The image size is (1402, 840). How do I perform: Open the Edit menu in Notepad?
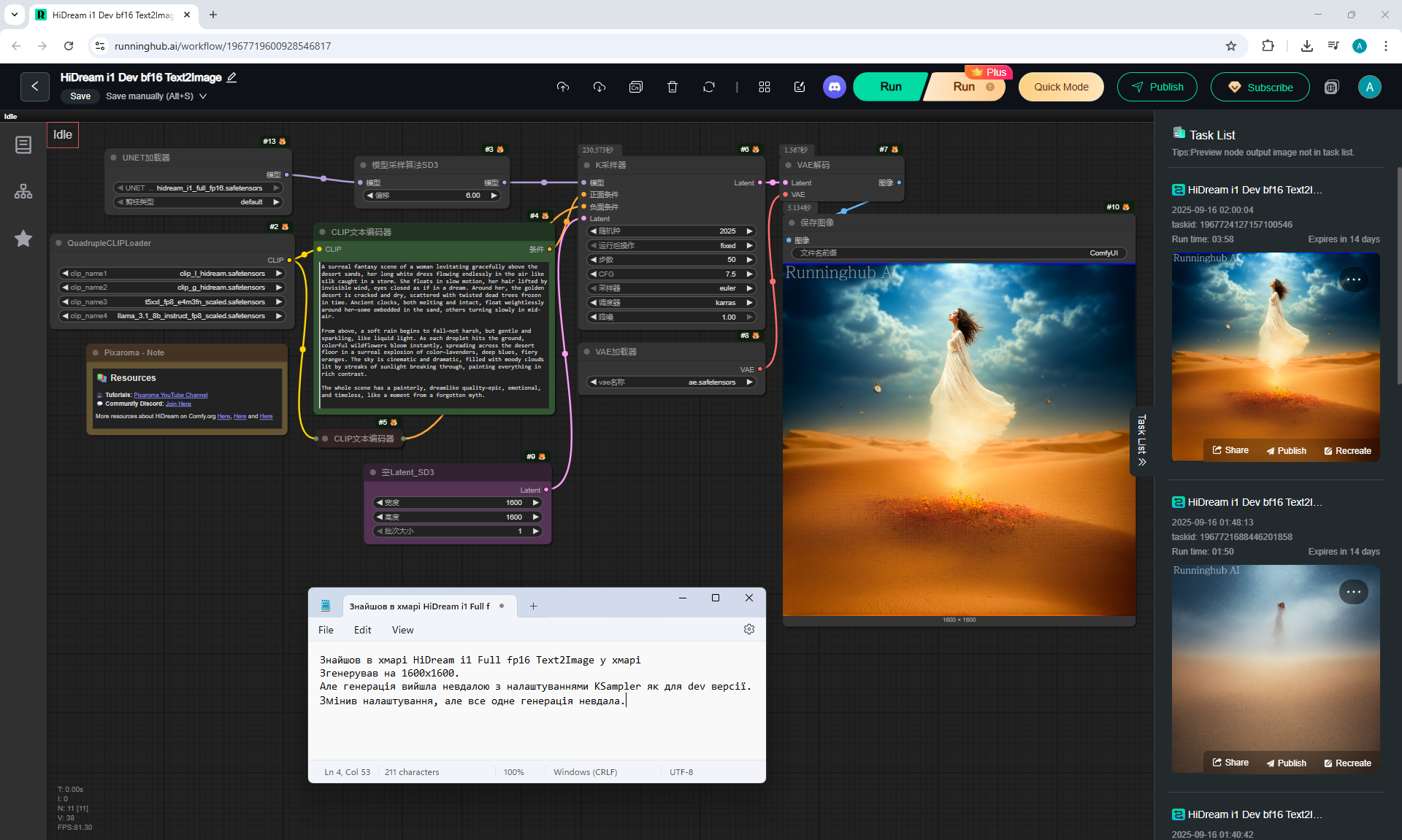(362, 630)
